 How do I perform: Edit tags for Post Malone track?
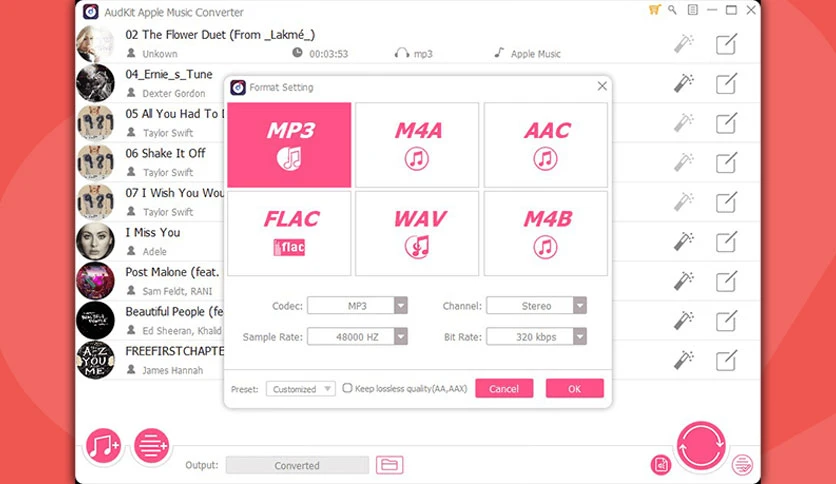726,281
